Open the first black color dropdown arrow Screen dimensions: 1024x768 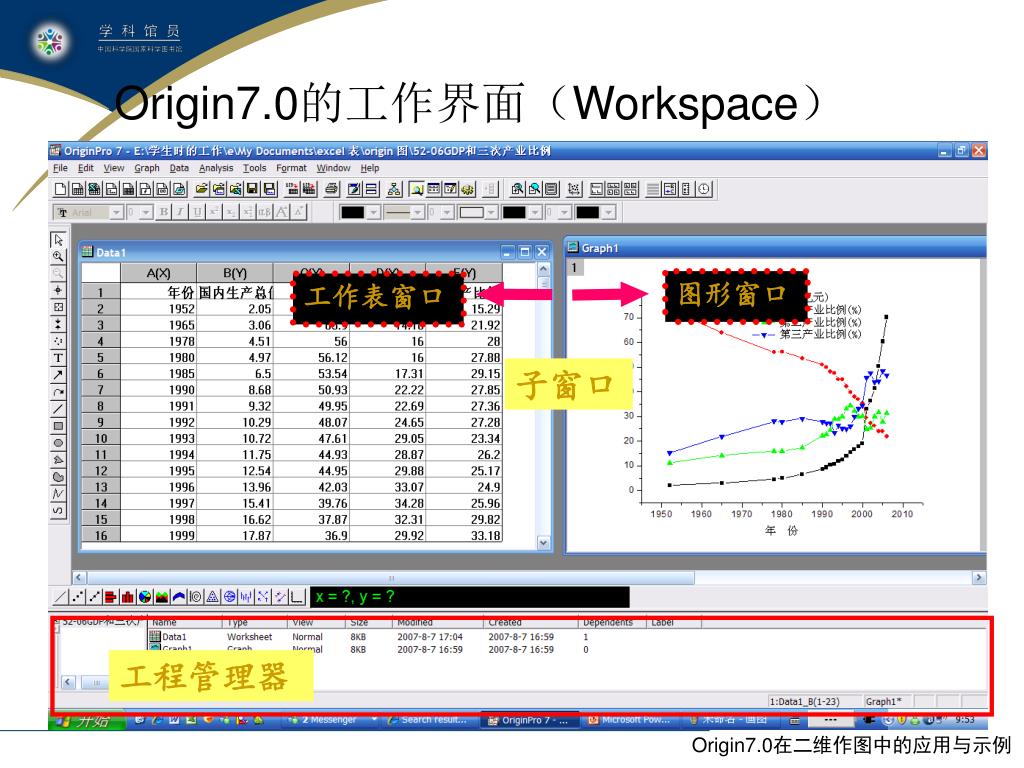[x=374, y=212]
